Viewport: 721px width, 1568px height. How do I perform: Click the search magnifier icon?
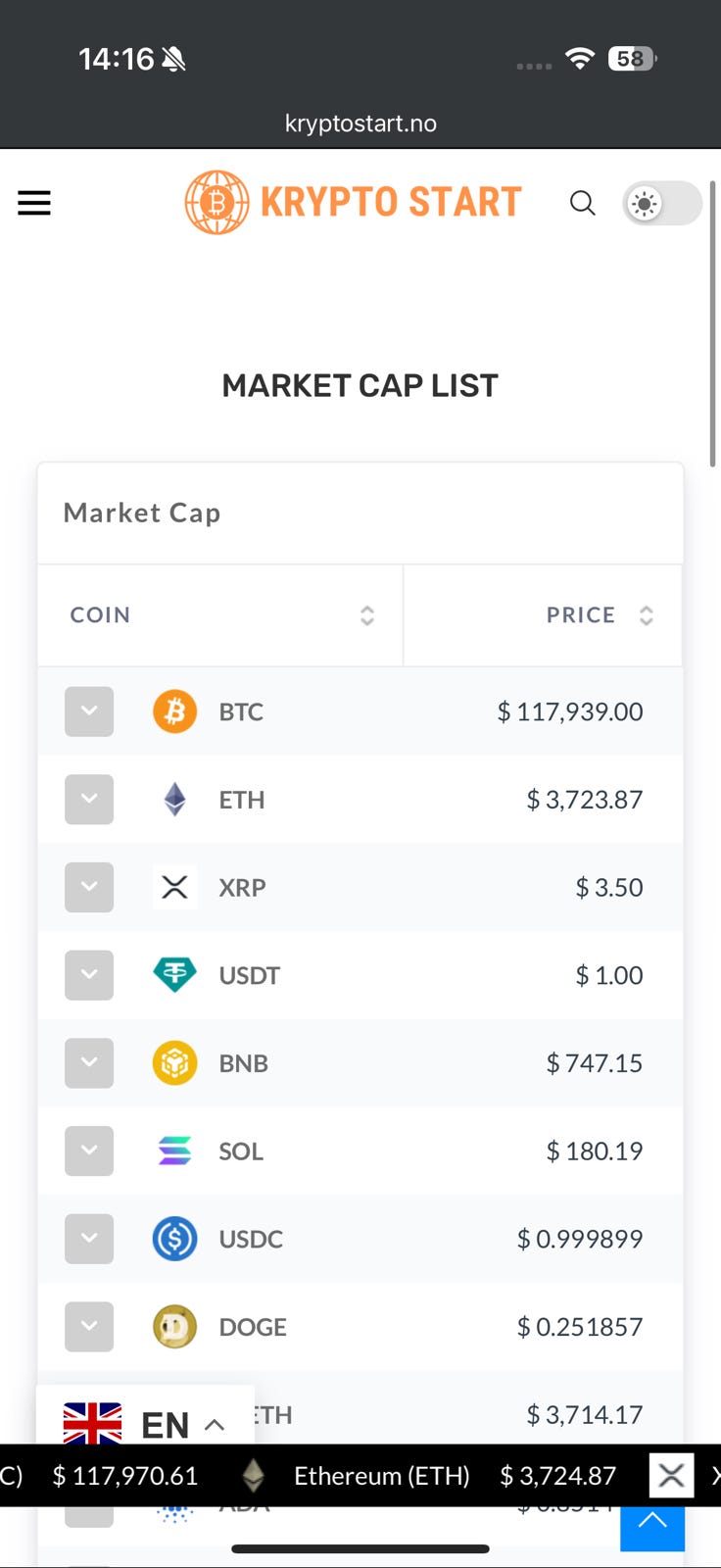point(583,203)
